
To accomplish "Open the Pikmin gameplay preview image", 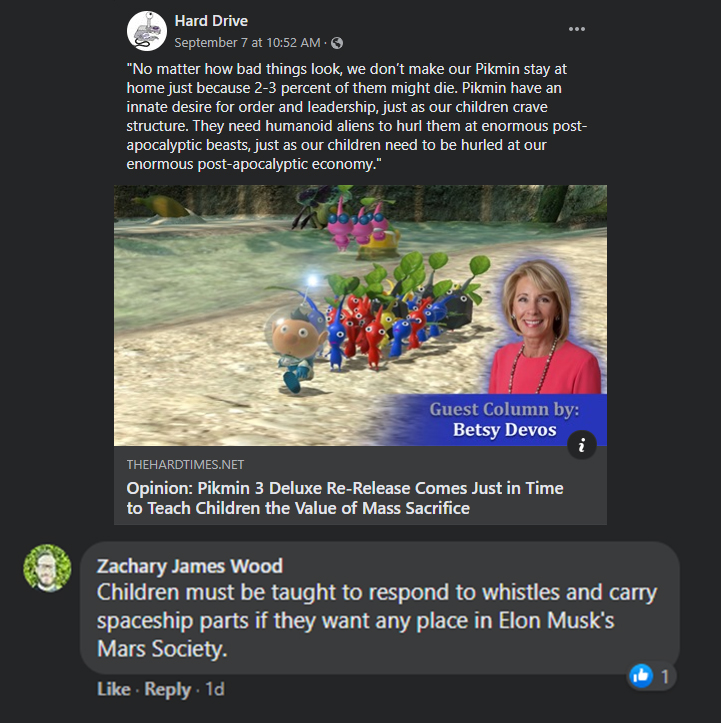I will [360, 315].
